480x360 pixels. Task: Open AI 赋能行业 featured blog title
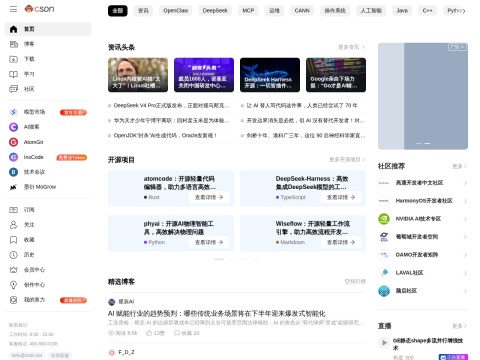click(x=217, y=314)
